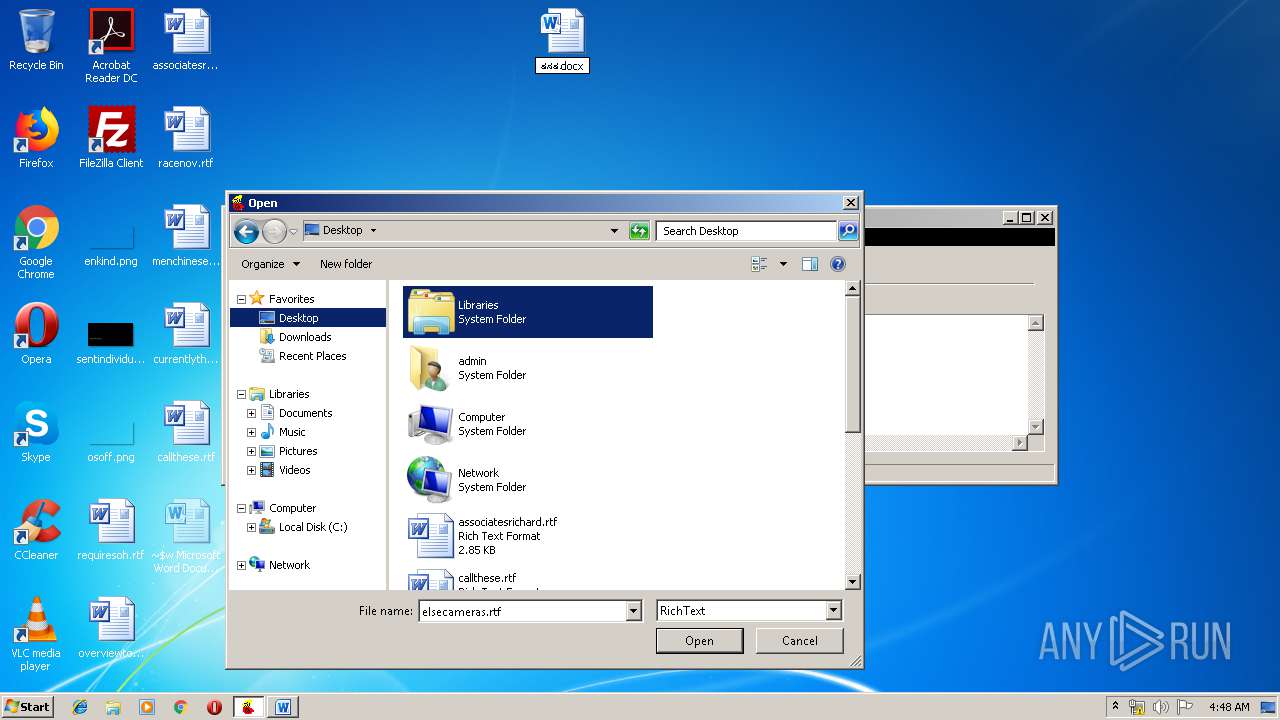1280x720 pixels.
Task: Select CCleaner desktop shortcut
Action: point(36,530)
